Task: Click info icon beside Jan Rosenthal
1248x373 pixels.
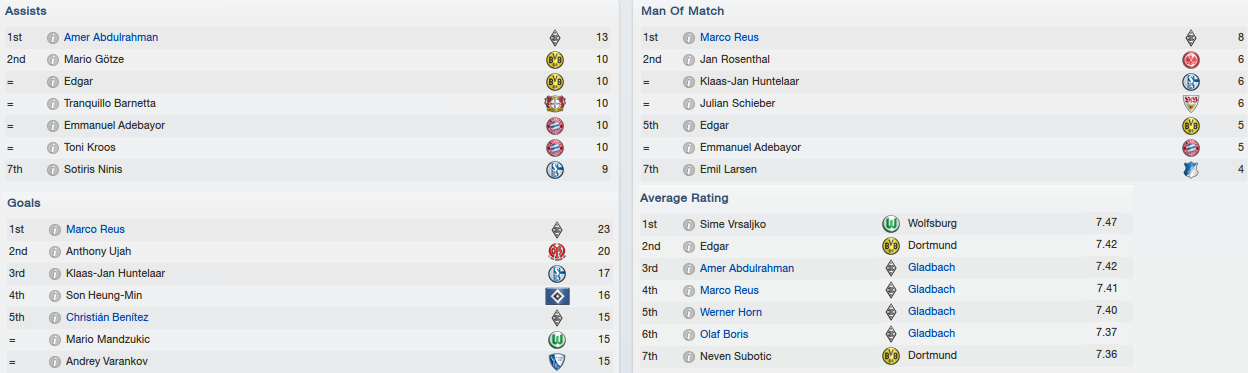Action: [688, 59]
